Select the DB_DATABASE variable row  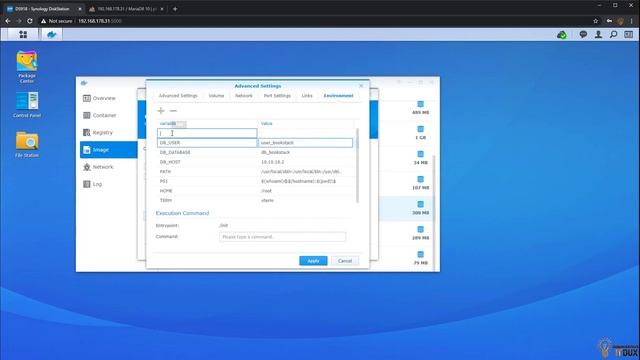(207, 152)
